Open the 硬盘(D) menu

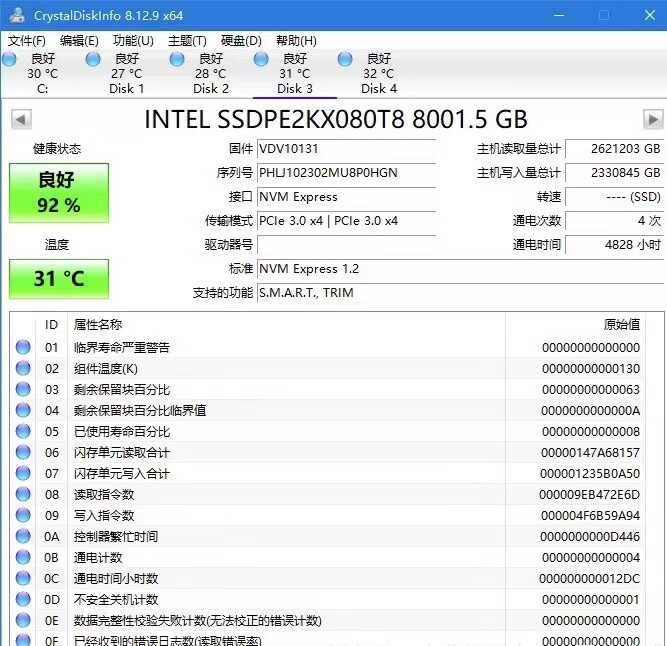point(241,41)
